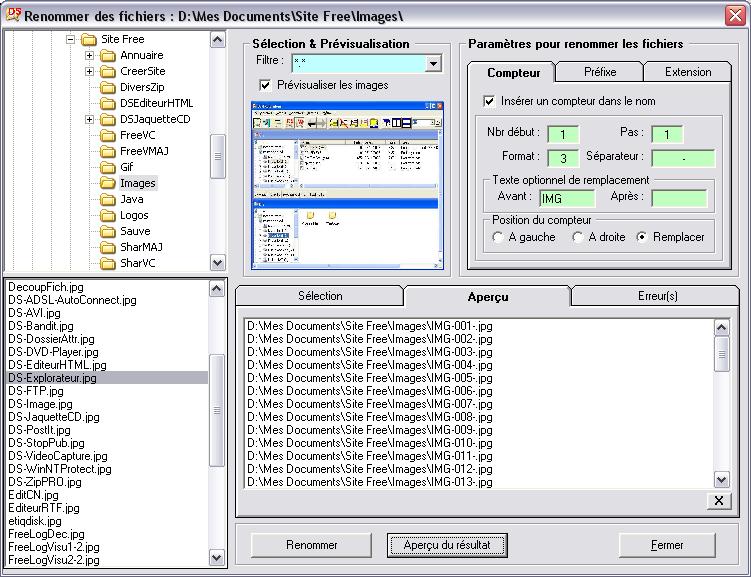Click the DS app icon in title bar
Screen dimensions: 751x577
click(12, 15)
